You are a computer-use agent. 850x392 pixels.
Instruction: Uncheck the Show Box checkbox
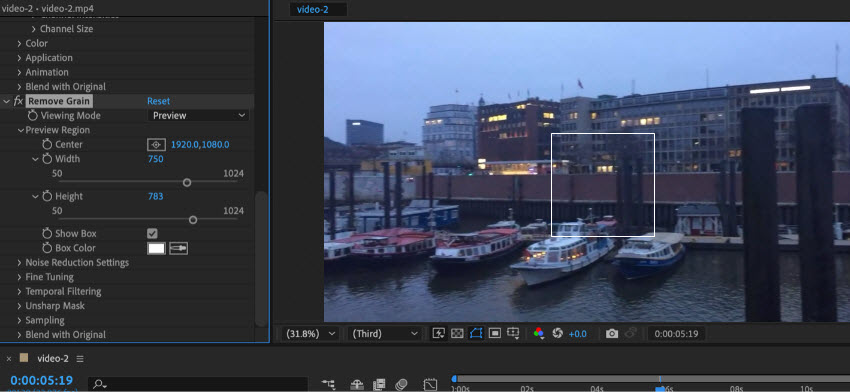[152, 233]
